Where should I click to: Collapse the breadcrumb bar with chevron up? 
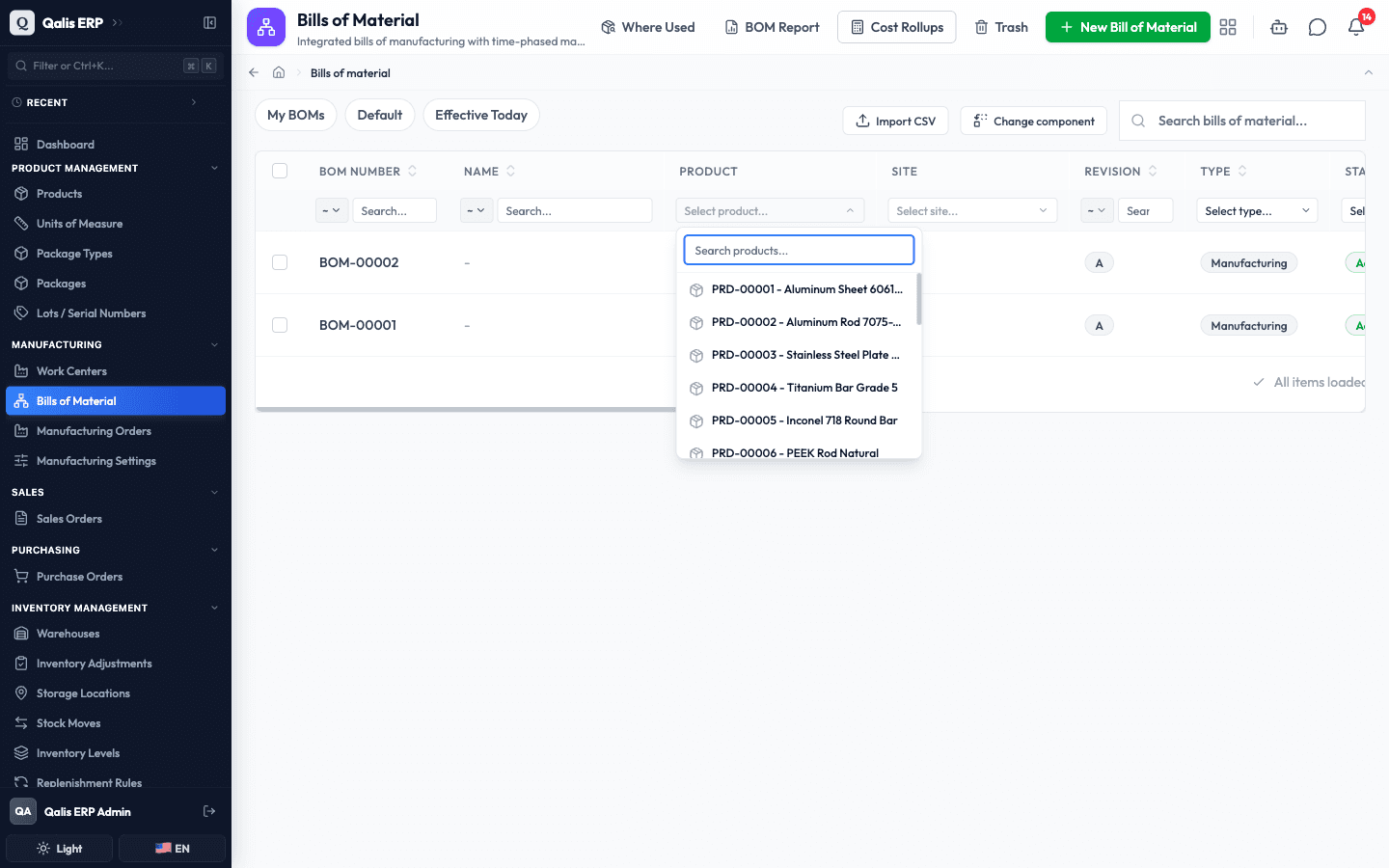pyautogui.click(x=1368, y=72)
